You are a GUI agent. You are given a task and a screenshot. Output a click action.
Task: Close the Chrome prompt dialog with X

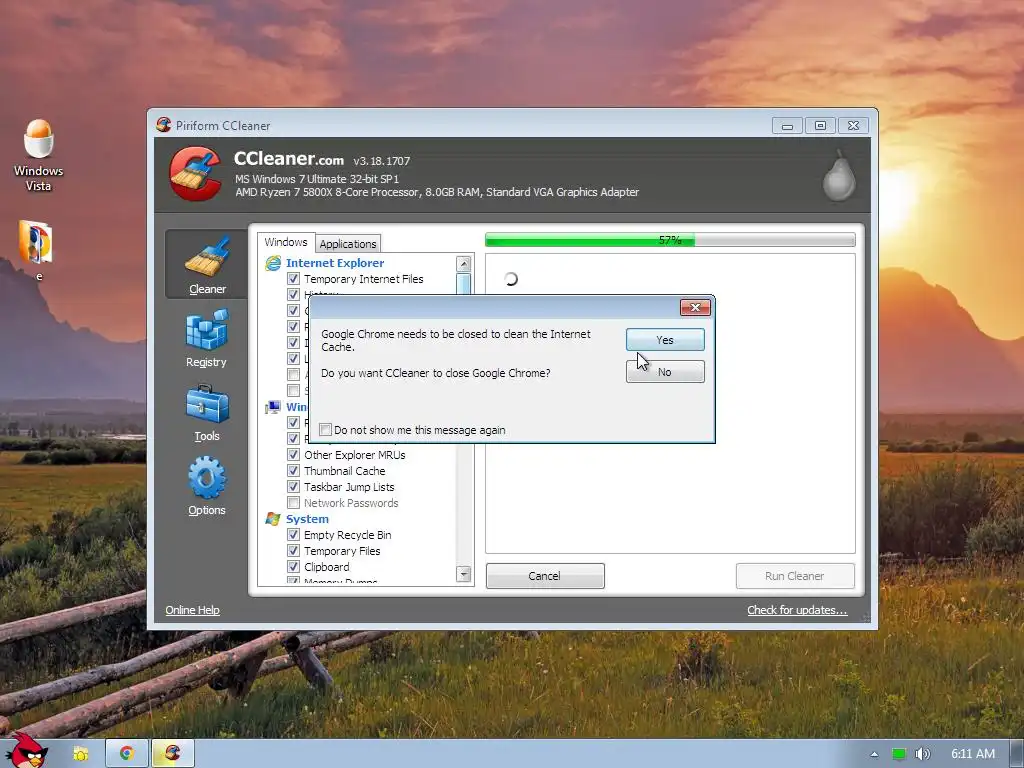point(695,307)
